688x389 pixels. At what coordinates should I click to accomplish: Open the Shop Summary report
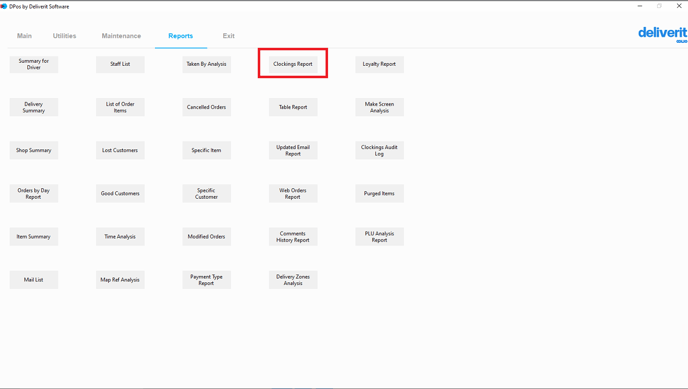click(x=34, y=150)
